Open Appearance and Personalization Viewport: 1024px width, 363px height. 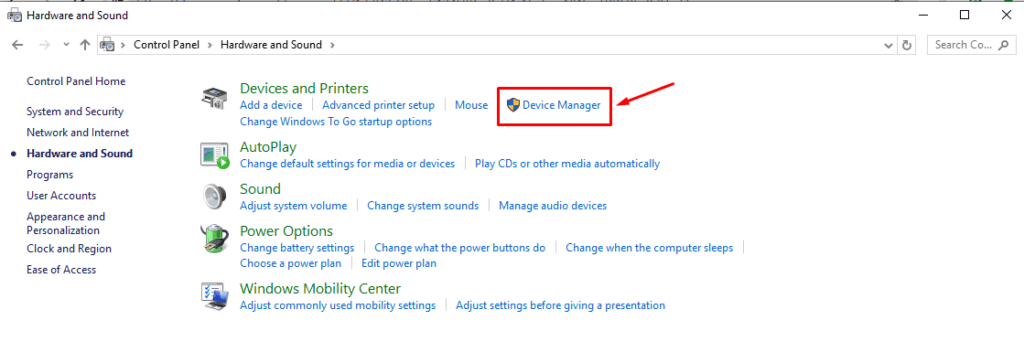coord(65,223)
